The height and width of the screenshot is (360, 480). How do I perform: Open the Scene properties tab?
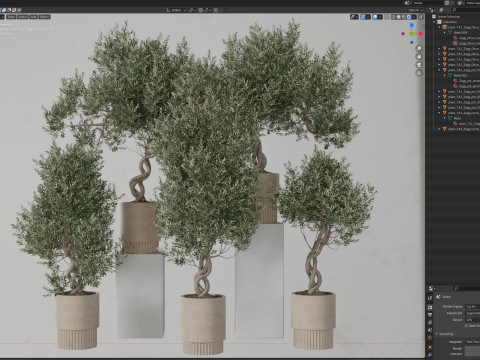430,330
